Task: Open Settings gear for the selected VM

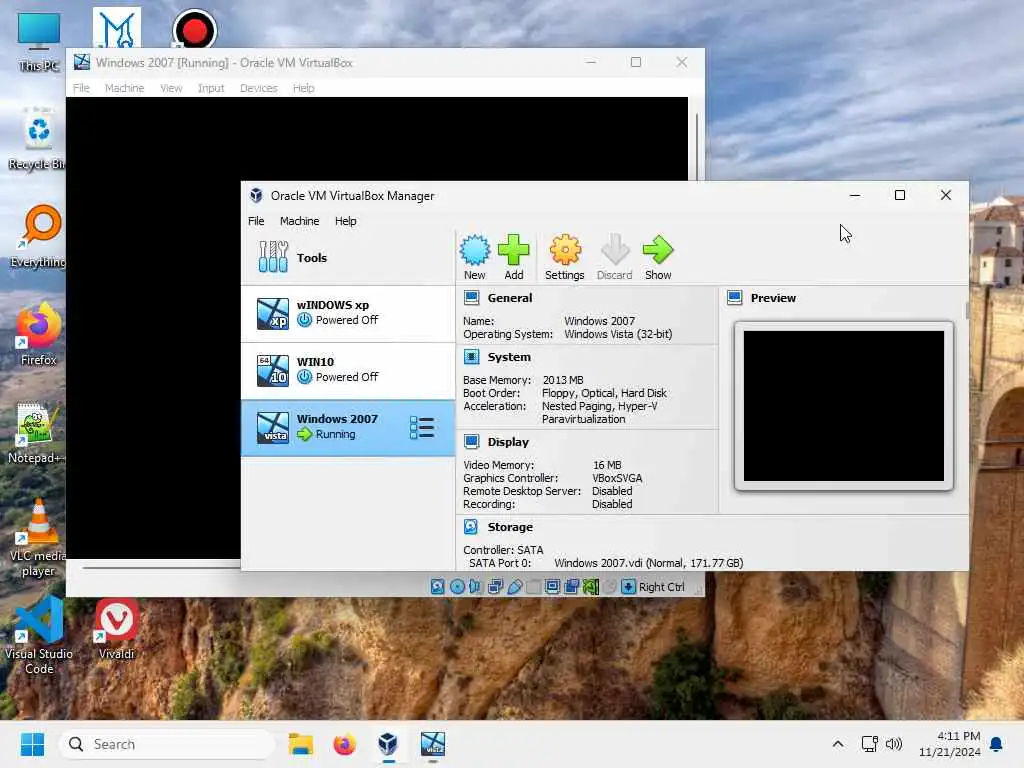Action: click(564, 257)
